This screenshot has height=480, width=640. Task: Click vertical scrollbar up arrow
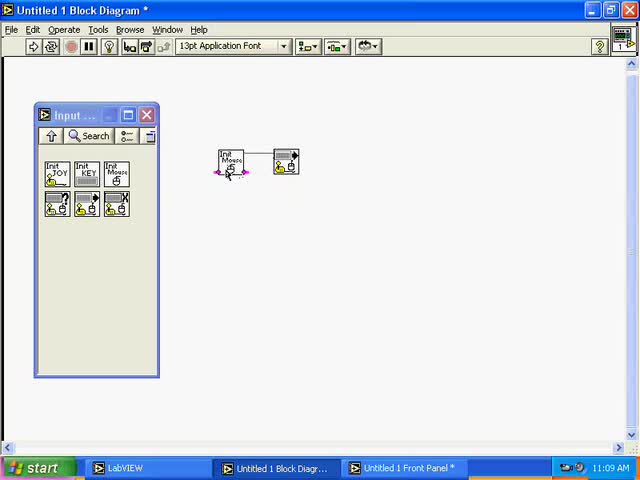pyautogui.click(x=631, y=64)
